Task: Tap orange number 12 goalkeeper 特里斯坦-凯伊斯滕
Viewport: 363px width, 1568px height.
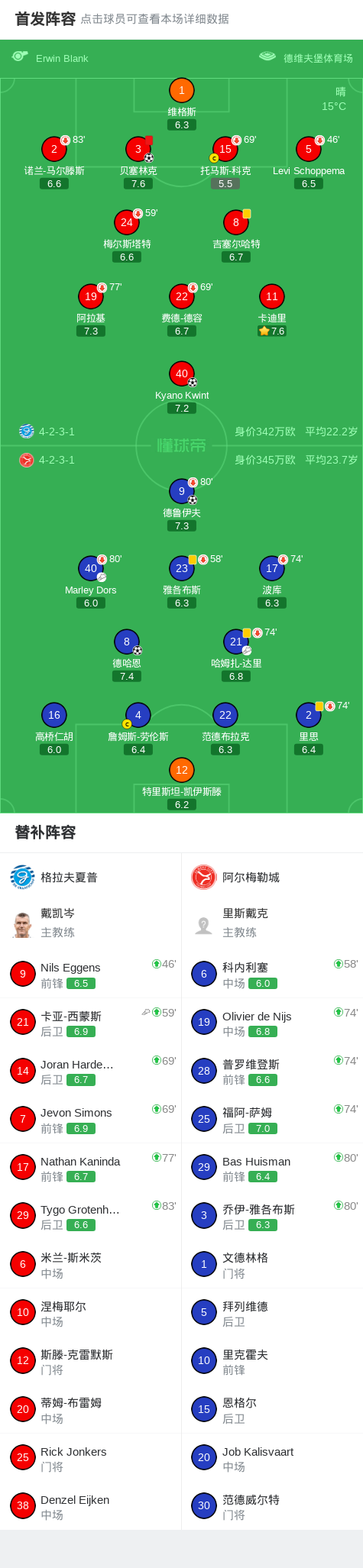Action: (181, 770)
